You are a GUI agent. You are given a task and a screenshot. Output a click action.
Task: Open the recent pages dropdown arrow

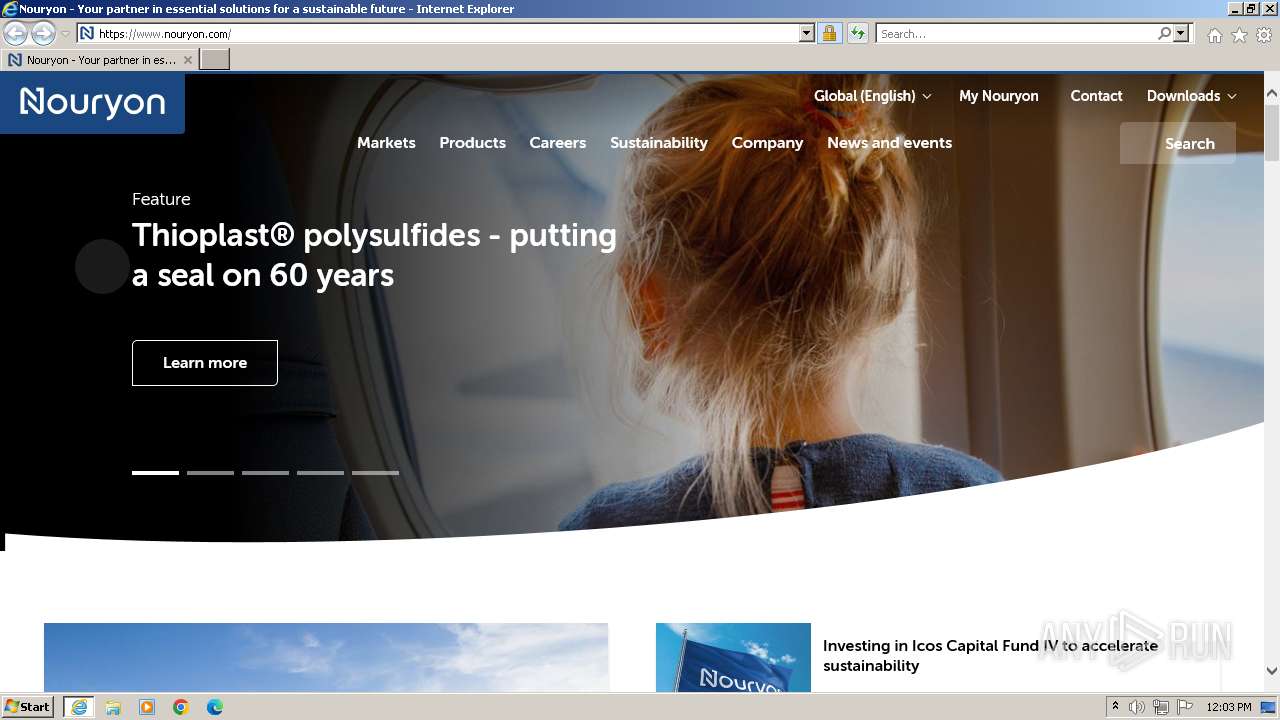coord(65,34)
